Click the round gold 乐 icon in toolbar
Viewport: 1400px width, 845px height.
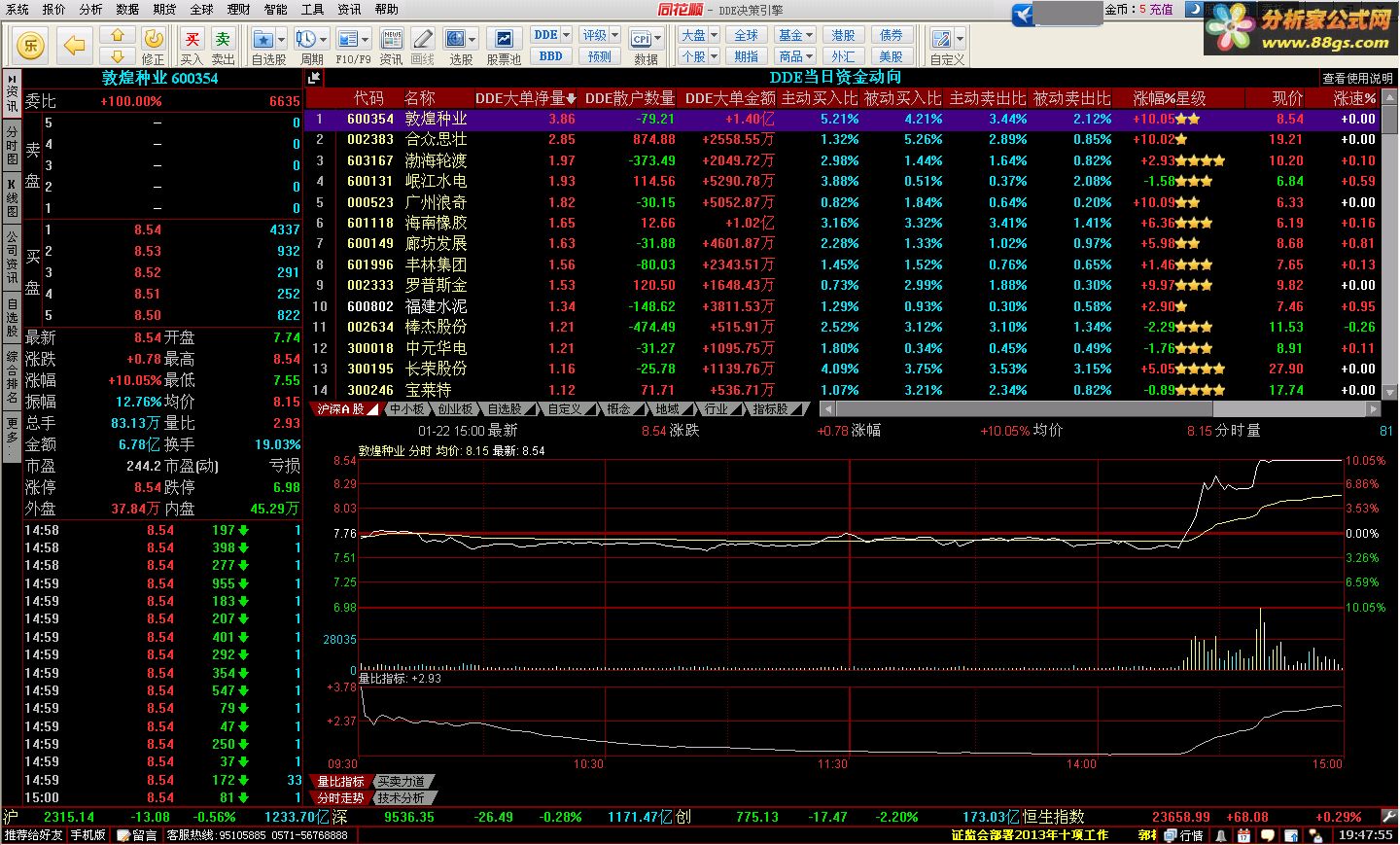click(31, 45)
